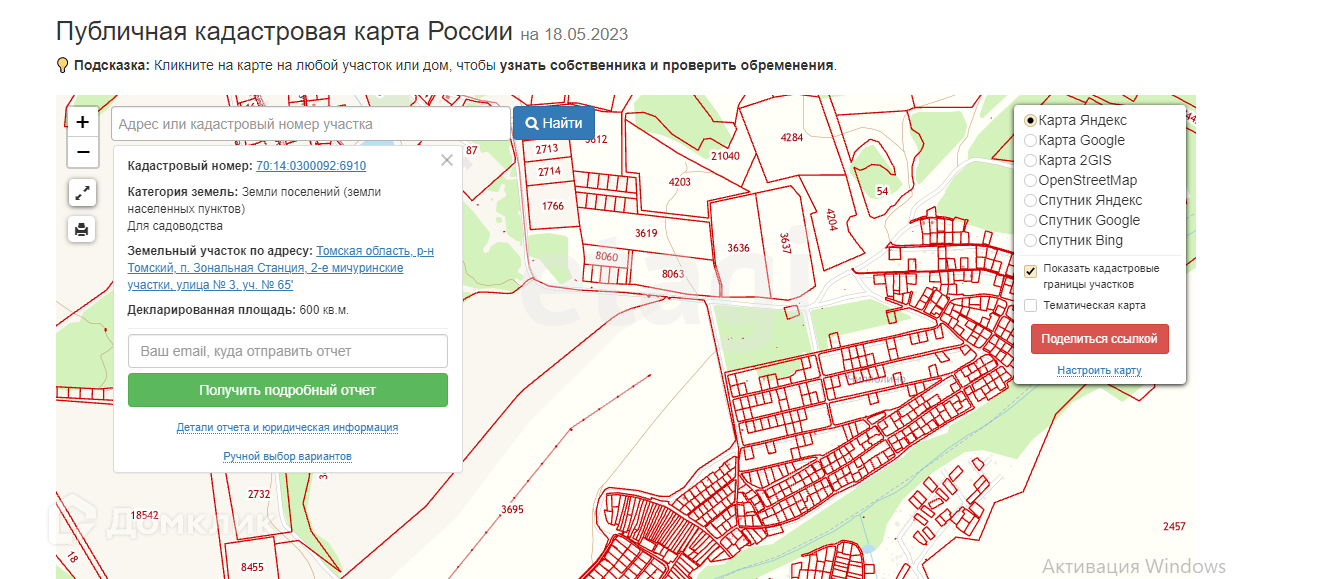The image size is (1335, 579).
Task: Click parcel 2714 on the map
Action: point(549,171)
